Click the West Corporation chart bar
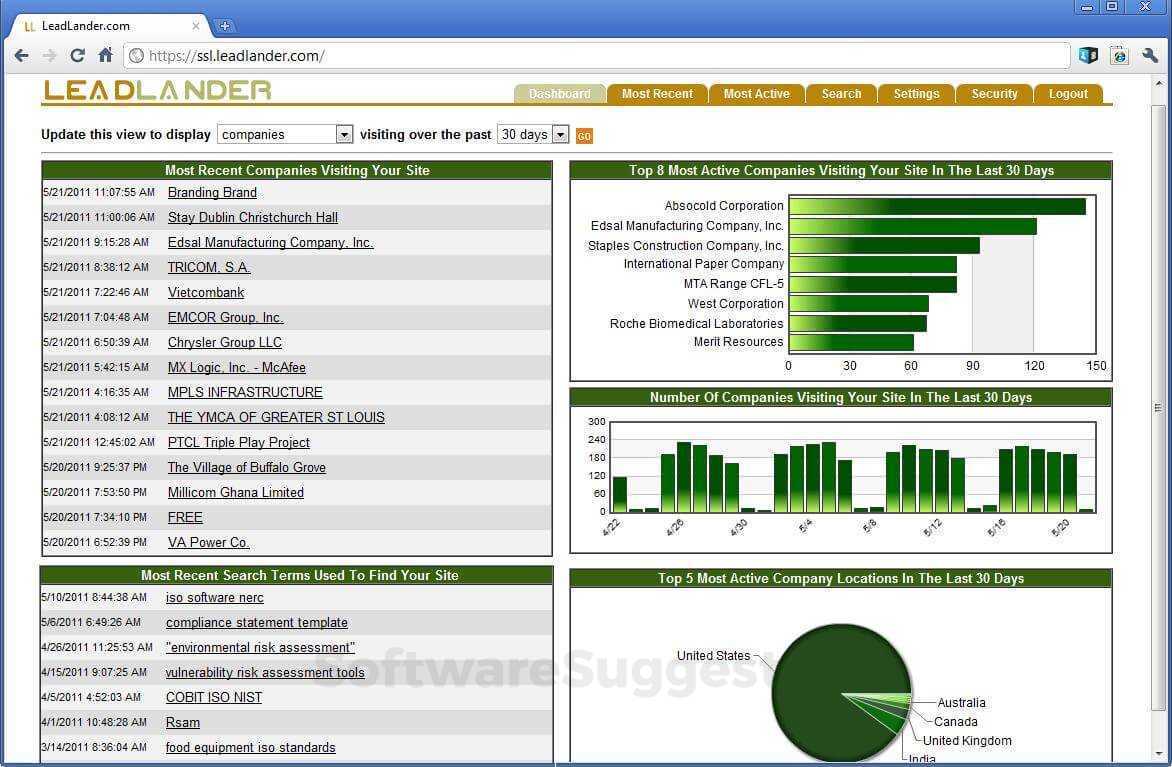This screenshot has width=1172, height=767. pos(859,304)
